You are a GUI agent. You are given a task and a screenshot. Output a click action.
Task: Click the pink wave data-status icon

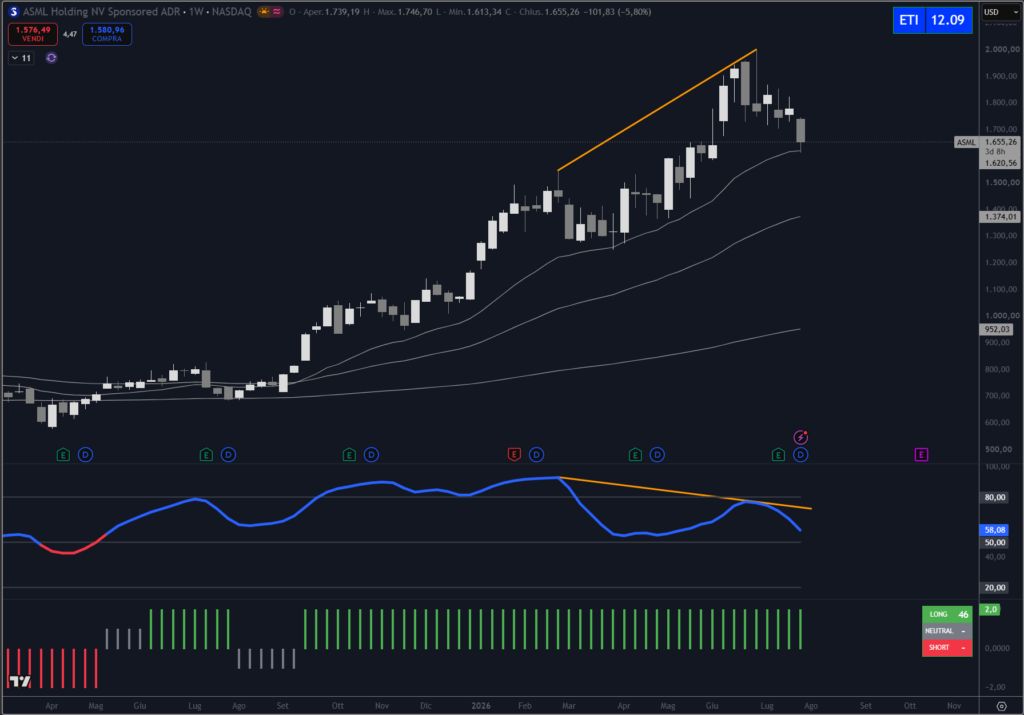coord(277,12)
